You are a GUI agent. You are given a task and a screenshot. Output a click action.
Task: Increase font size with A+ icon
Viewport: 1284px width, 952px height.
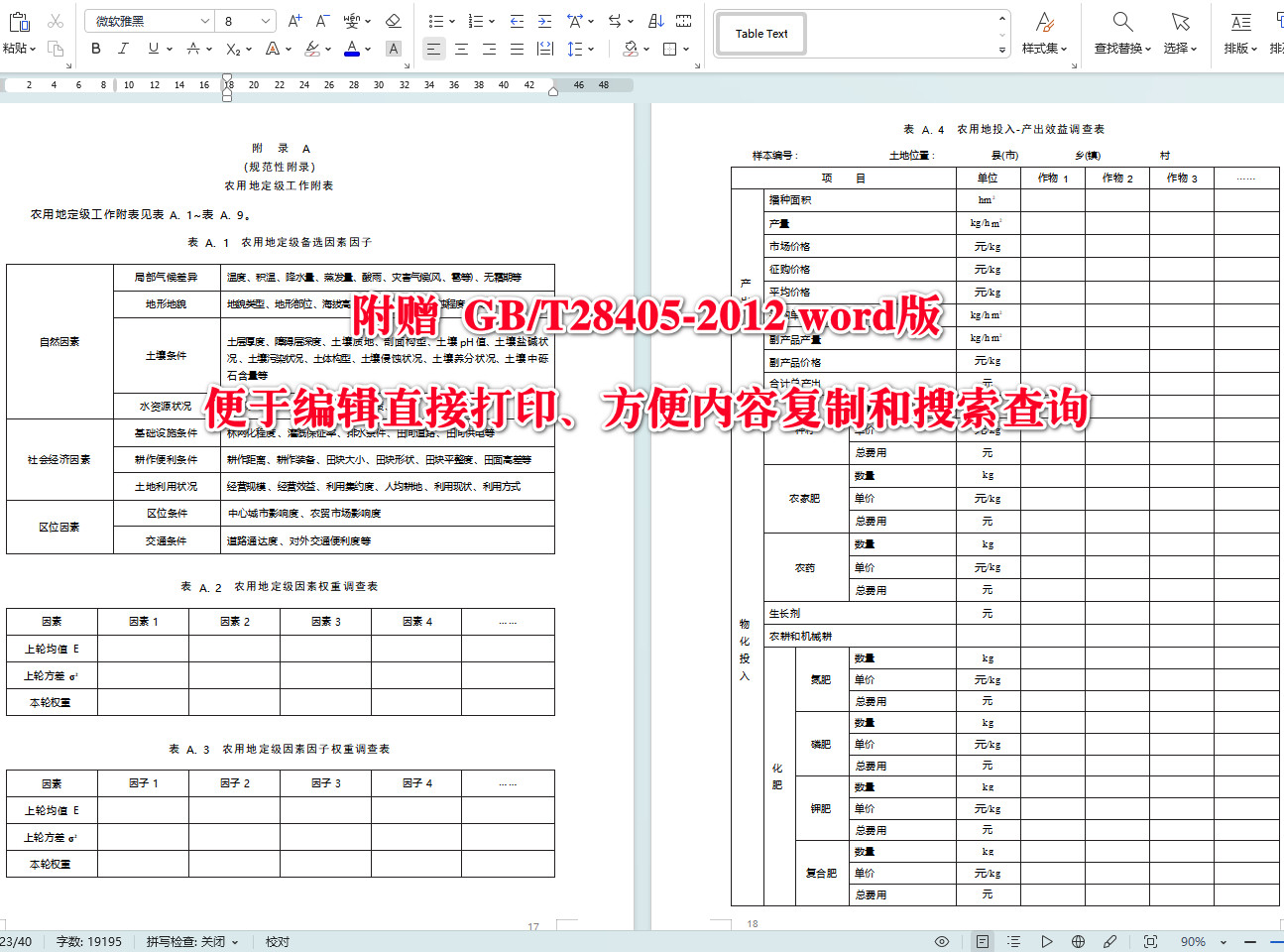point(293,20)
